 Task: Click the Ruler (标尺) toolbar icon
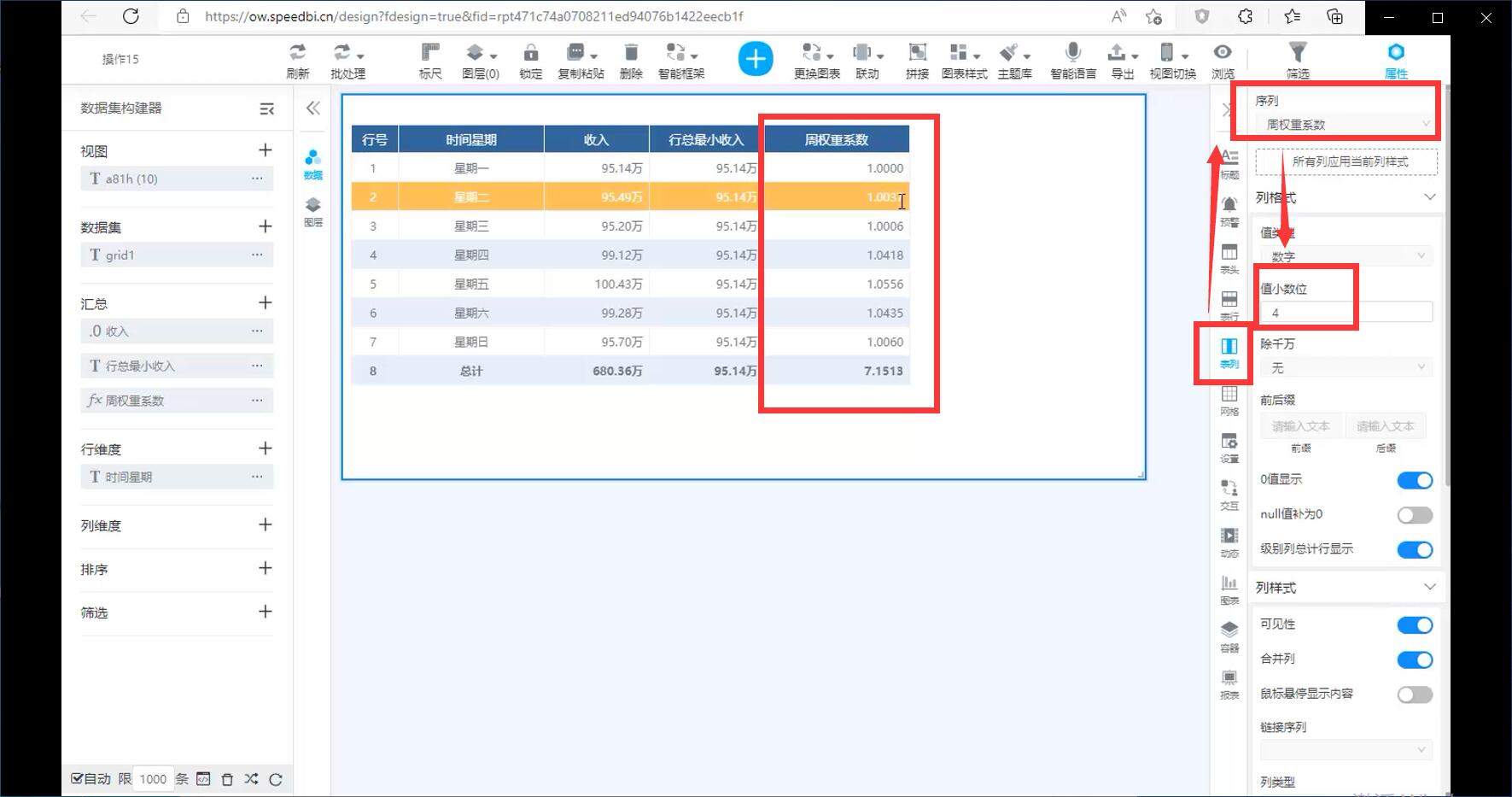pyautogui.click(x=430, y=60)
